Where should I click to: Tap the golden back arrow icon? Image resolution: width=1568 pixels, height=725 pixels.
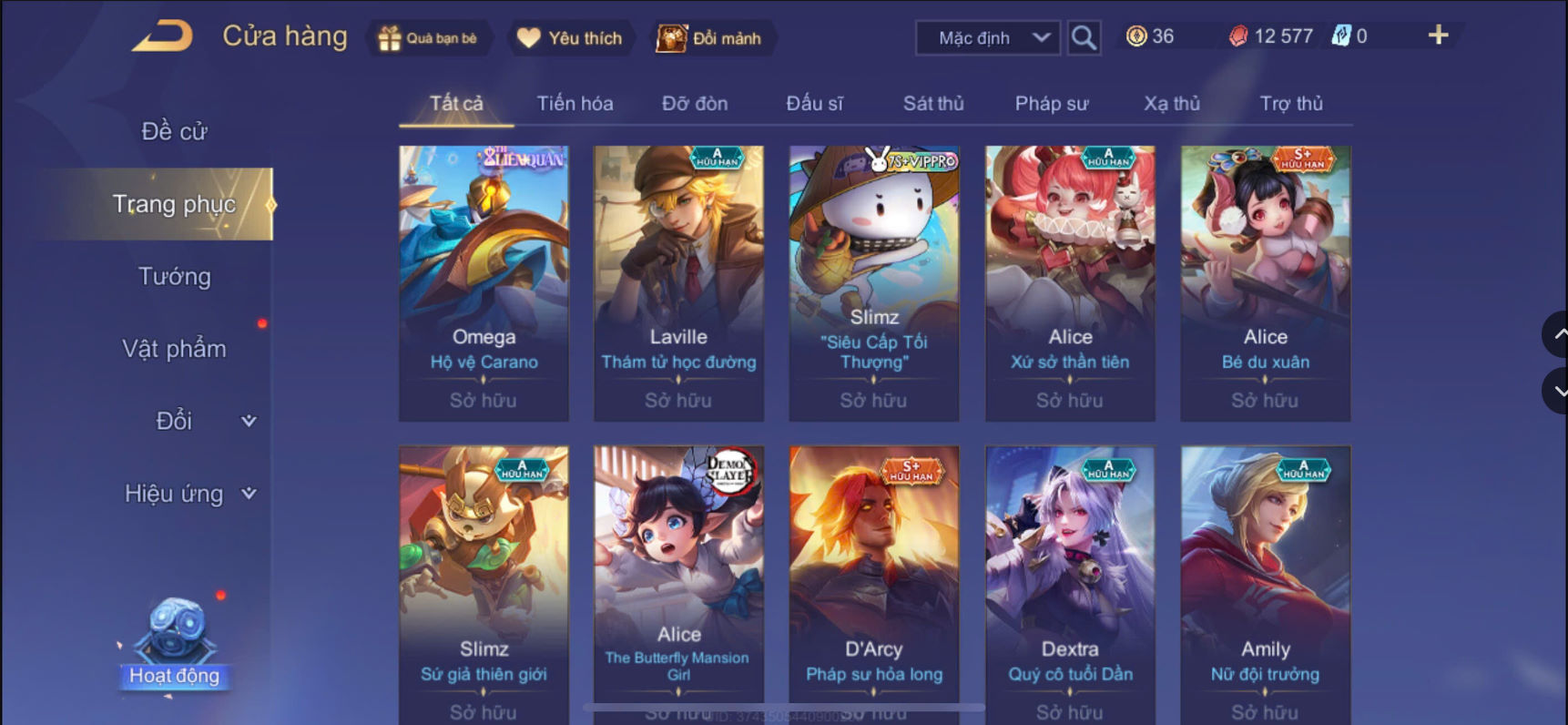point(163,36)
